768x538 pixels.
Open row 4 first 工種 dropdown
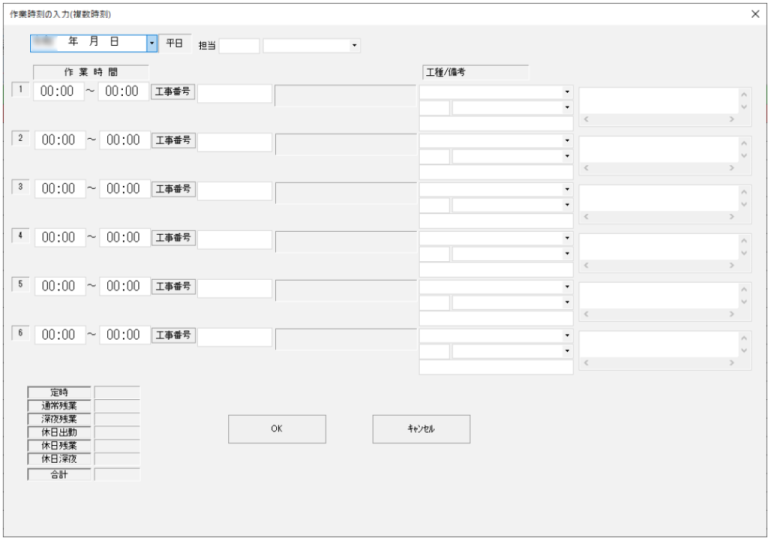pyautogui.click(x=567, y=238)
